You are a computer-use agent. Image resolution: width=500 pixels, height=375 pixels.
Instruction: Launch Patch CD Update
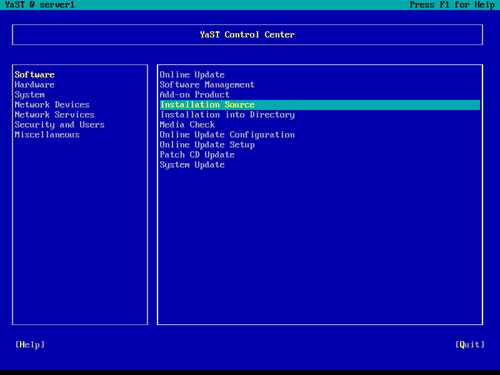[x=197, y=155]
